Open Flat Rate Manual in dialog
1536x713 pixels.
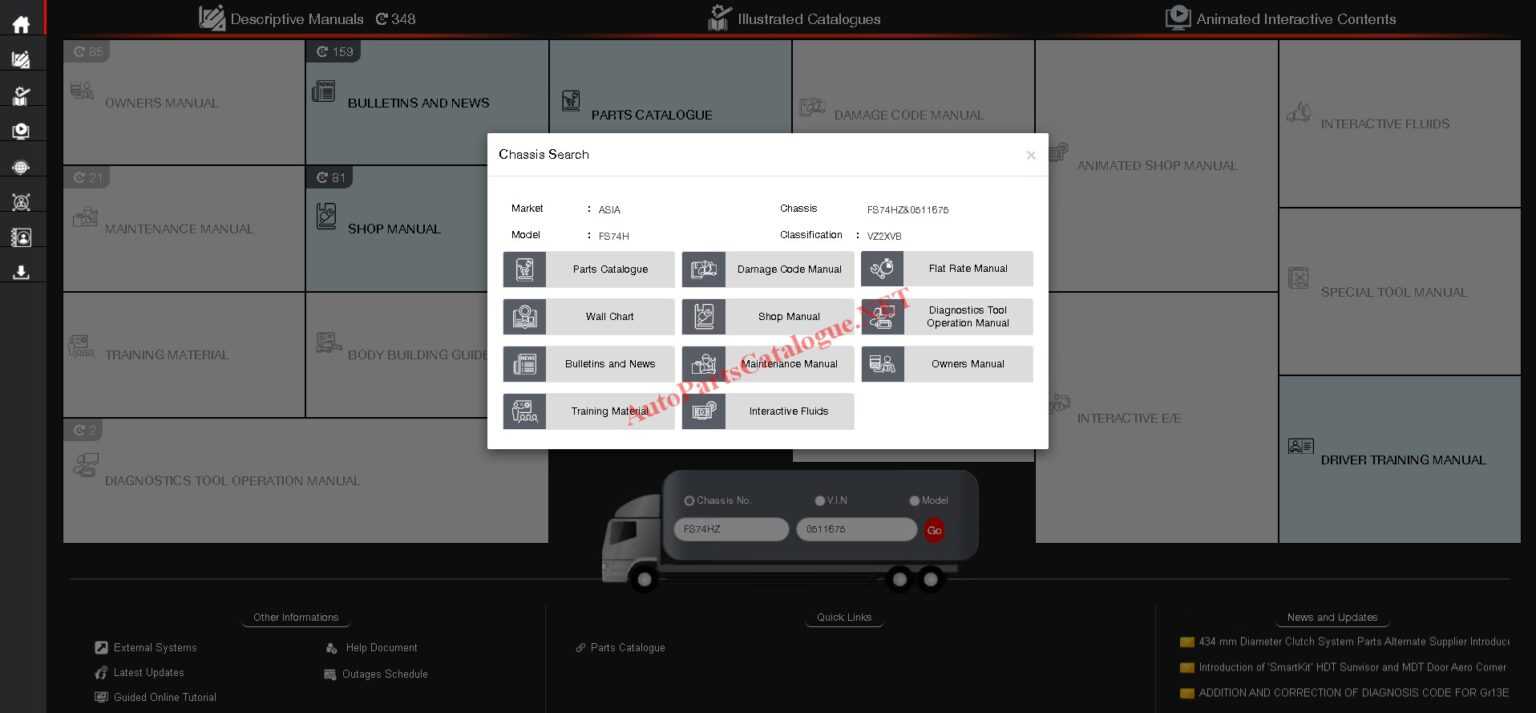tap(947, 269)
